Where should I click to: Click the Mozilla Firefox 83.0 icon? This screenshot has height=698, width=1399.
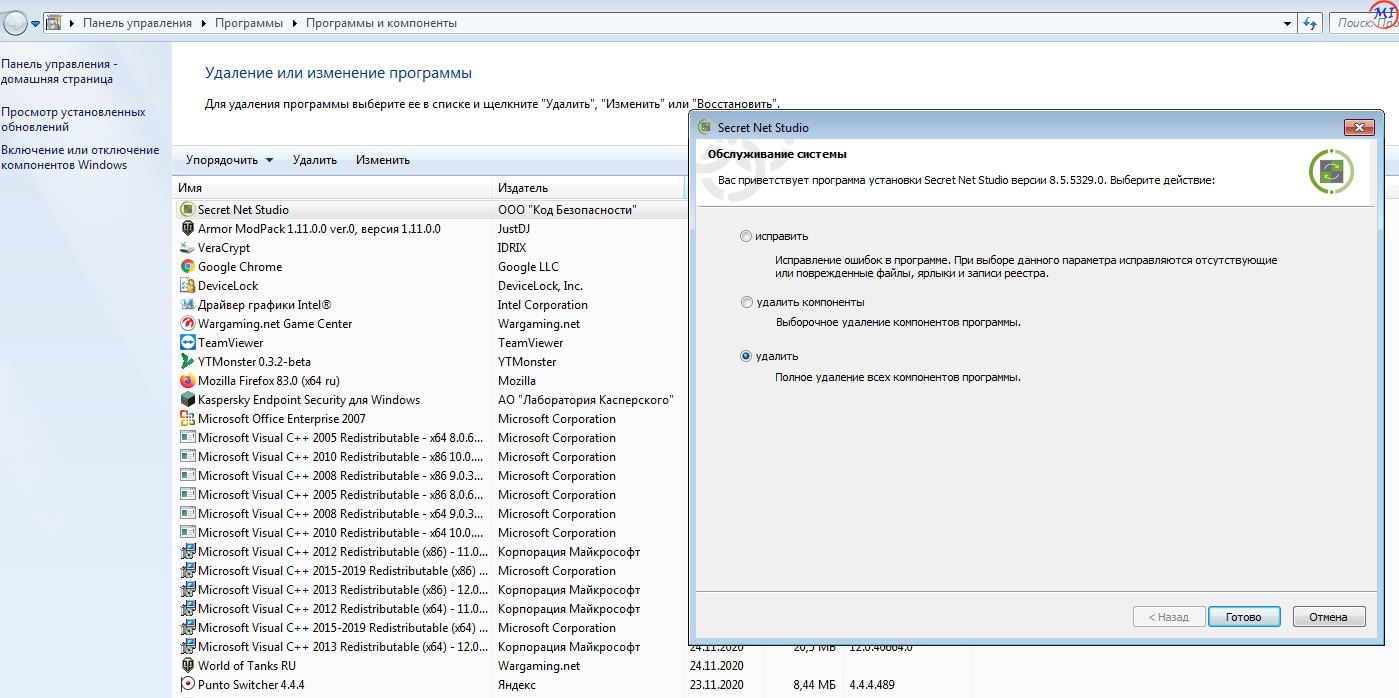tap(187, 381)
